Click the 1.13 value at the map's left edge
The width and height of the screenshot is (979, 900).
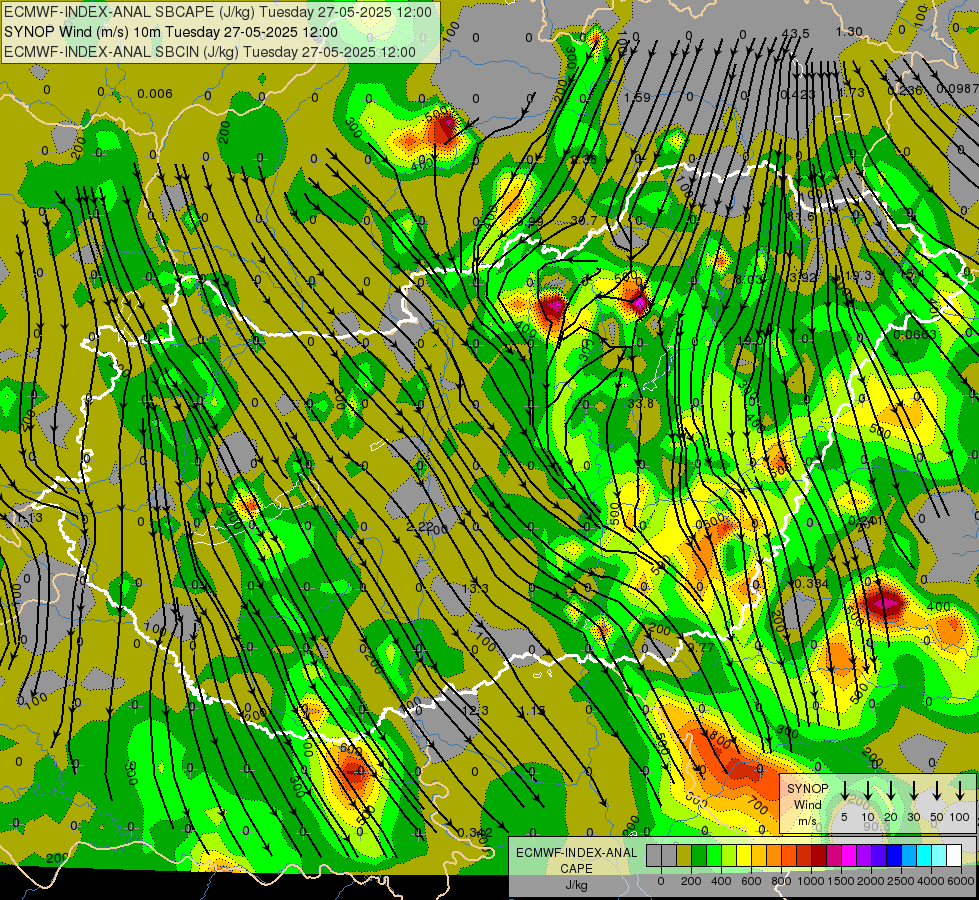point(29,518)
